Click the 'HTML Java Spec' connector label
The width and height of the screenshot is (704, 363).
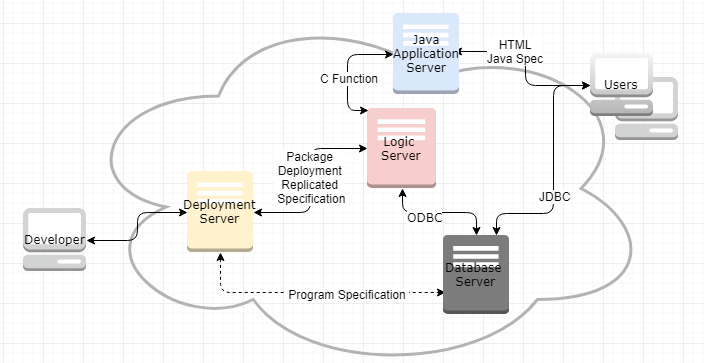515,52
